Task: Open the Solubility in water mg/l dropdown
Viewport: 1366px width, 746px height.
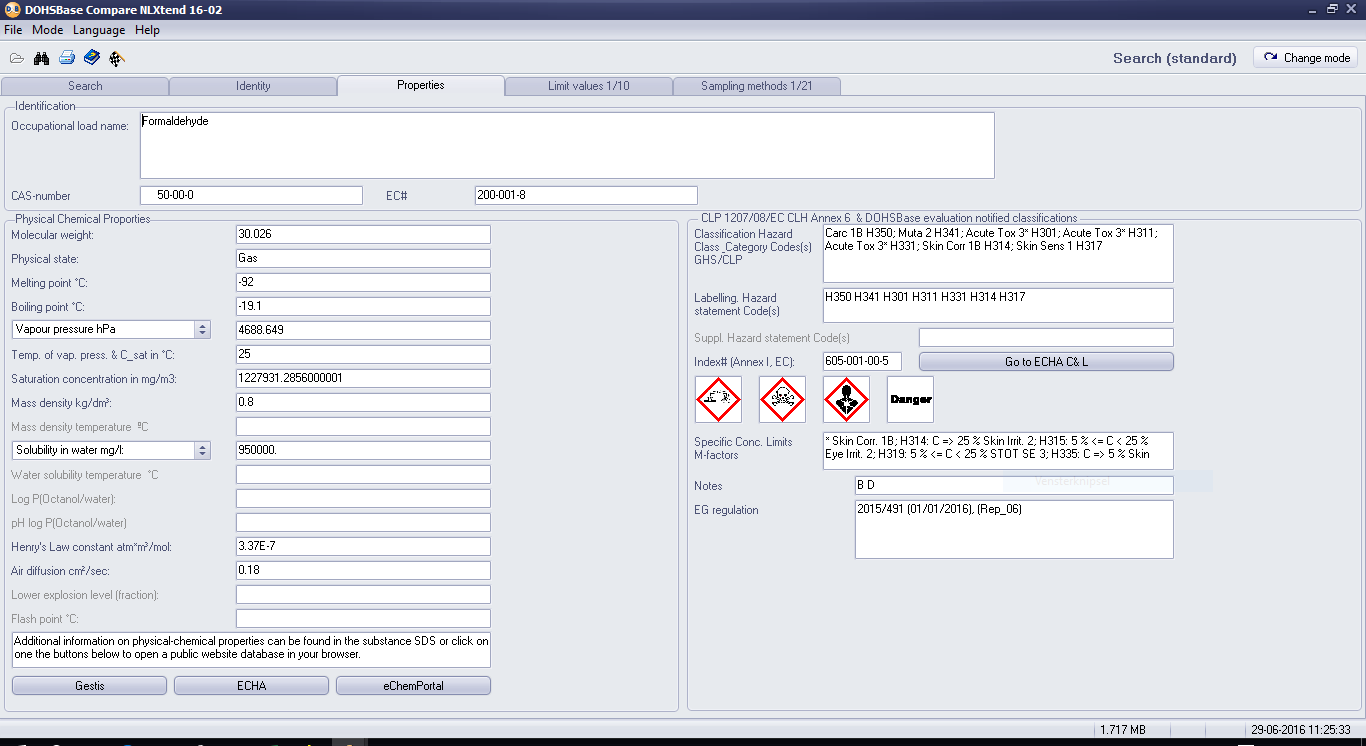Action: click(x=203, y=451)
